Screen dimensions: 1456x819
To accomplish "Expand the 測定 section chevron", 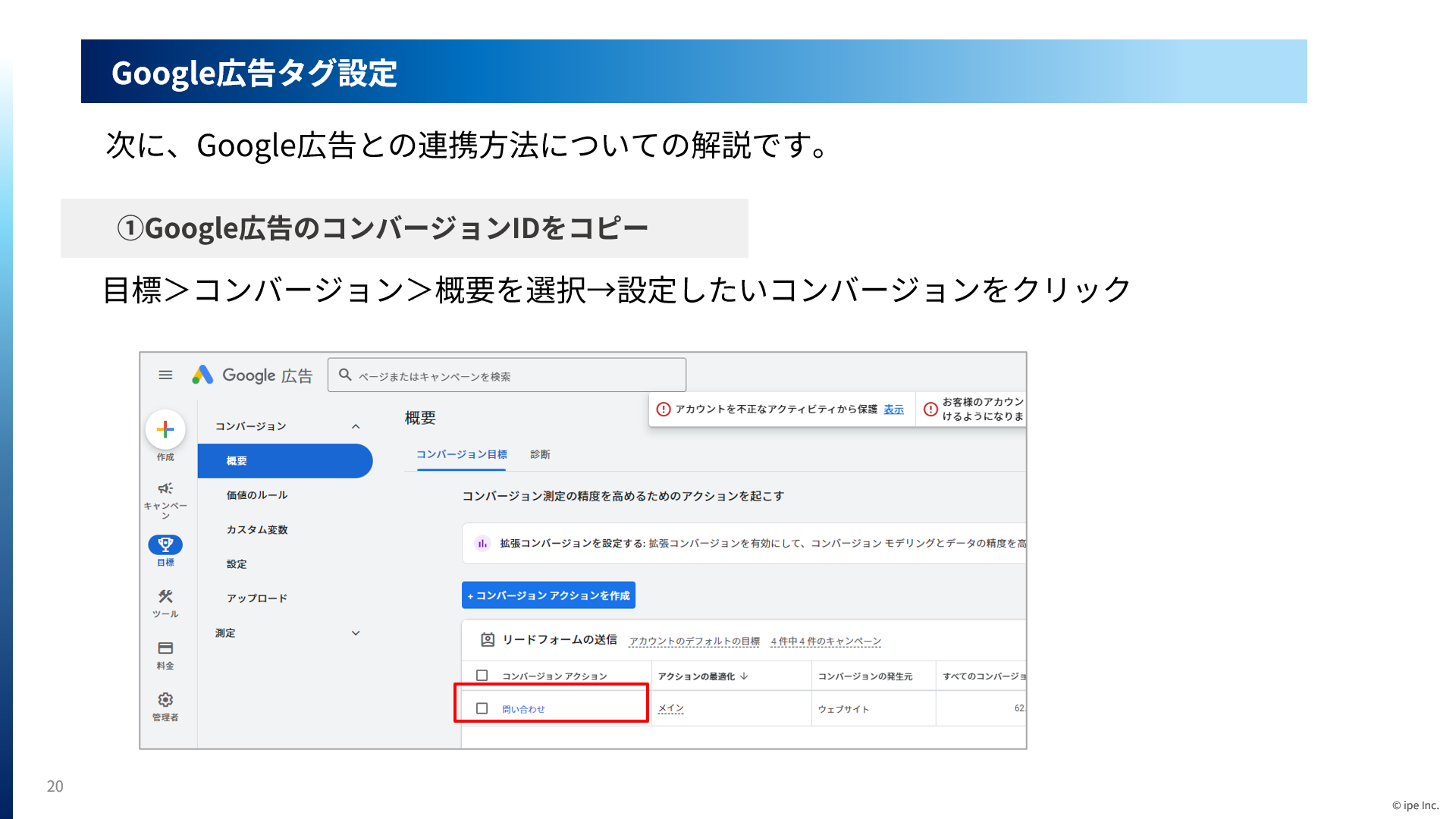I will click(x=356, y=633).
